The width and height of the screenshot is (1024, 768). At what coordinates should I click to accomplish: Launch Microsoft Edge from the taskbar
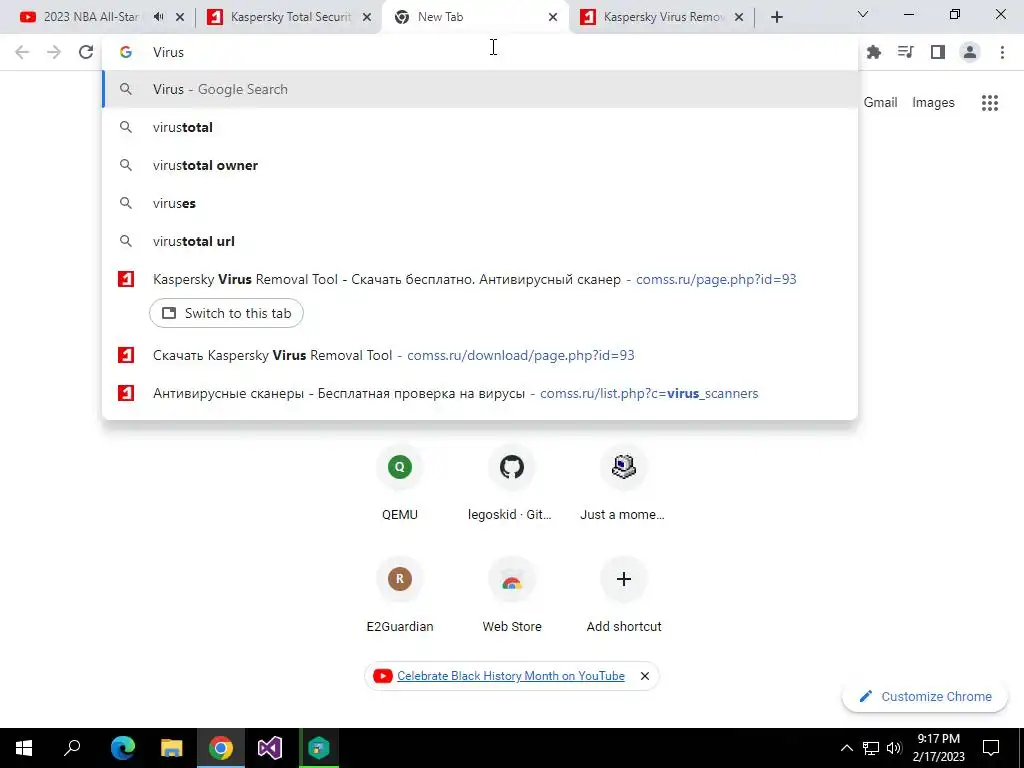tap(122, 748)
